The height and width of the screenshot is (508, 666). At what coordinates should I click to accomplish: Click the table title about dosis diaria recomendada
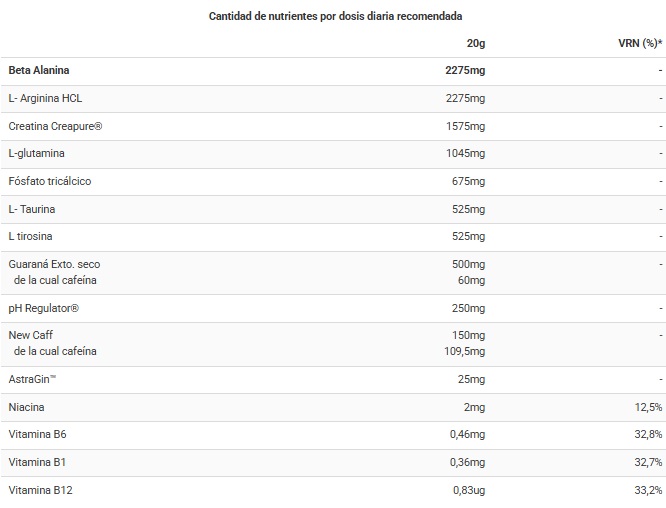336,17
